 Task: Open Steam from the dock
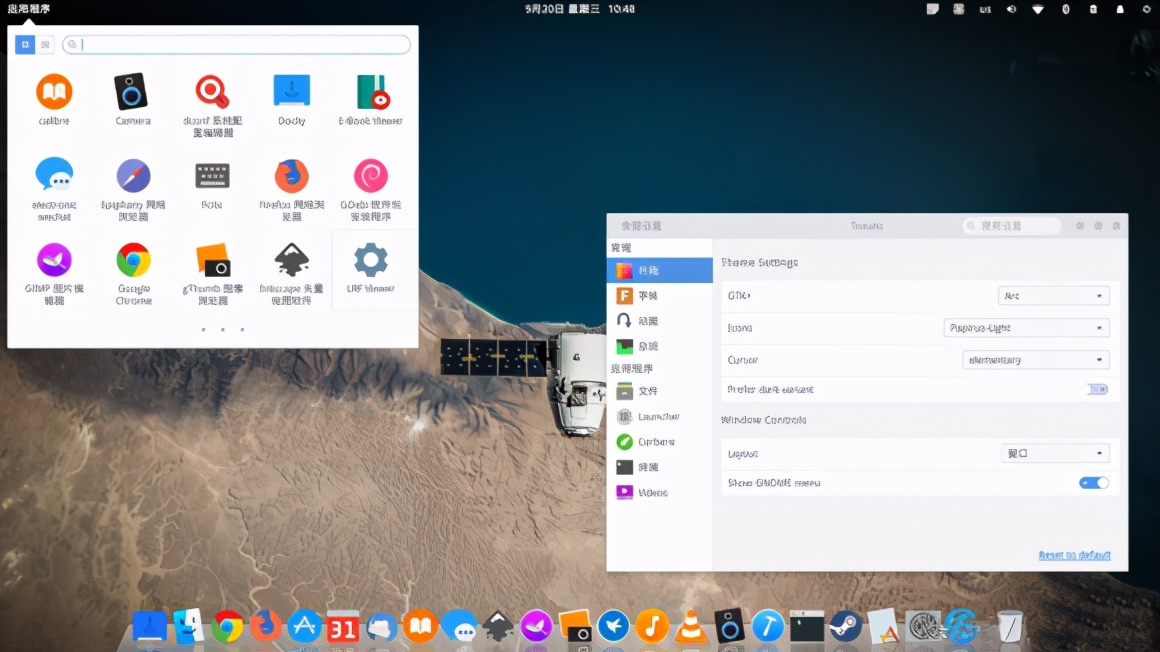(845, 626)
